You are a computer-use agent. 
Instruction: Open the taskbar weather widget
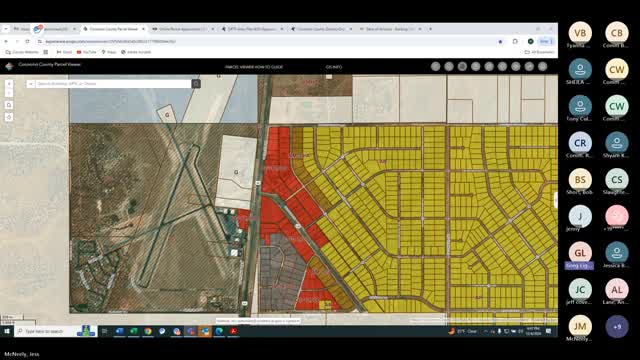click(x=462, y=331)
